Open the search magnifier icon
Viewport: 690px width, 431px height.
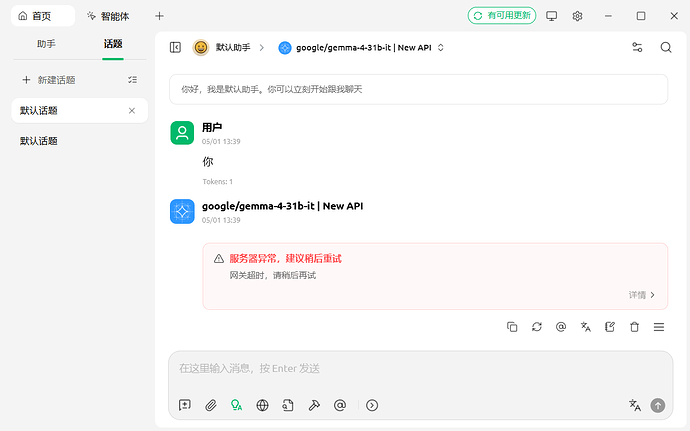coord(666,47)
